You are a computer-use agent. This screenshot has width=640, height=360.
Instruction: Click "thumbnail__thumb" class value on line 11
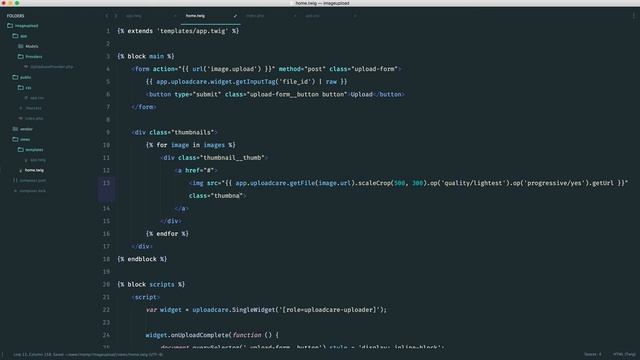click(232, 158)
